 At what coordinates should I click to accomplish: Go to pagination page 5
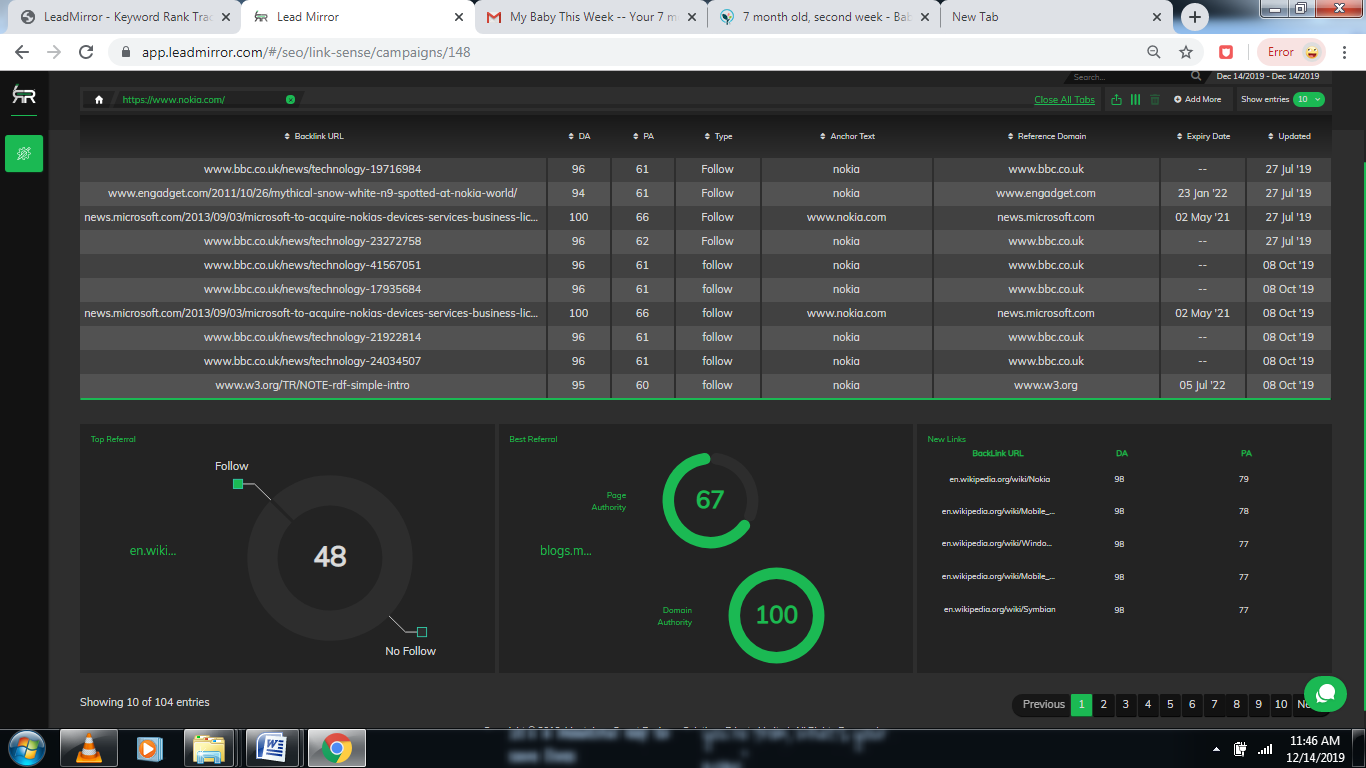click(1170, 704)
